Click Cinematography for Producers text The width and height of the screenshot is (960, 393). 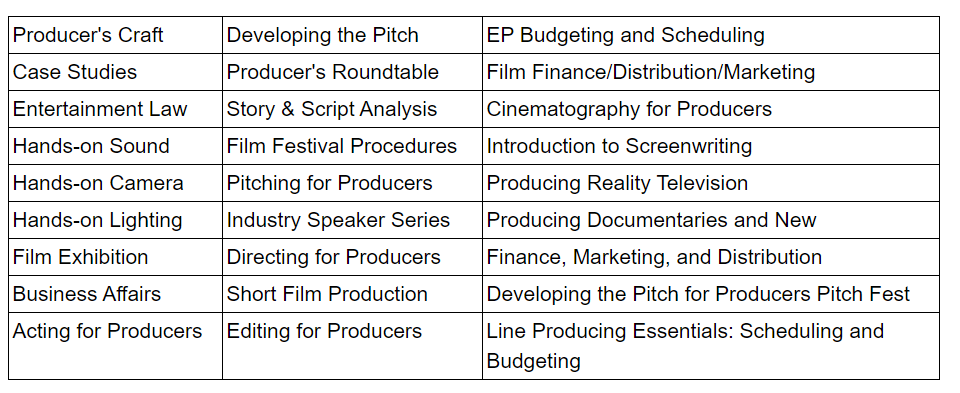(x=629, y=109)
